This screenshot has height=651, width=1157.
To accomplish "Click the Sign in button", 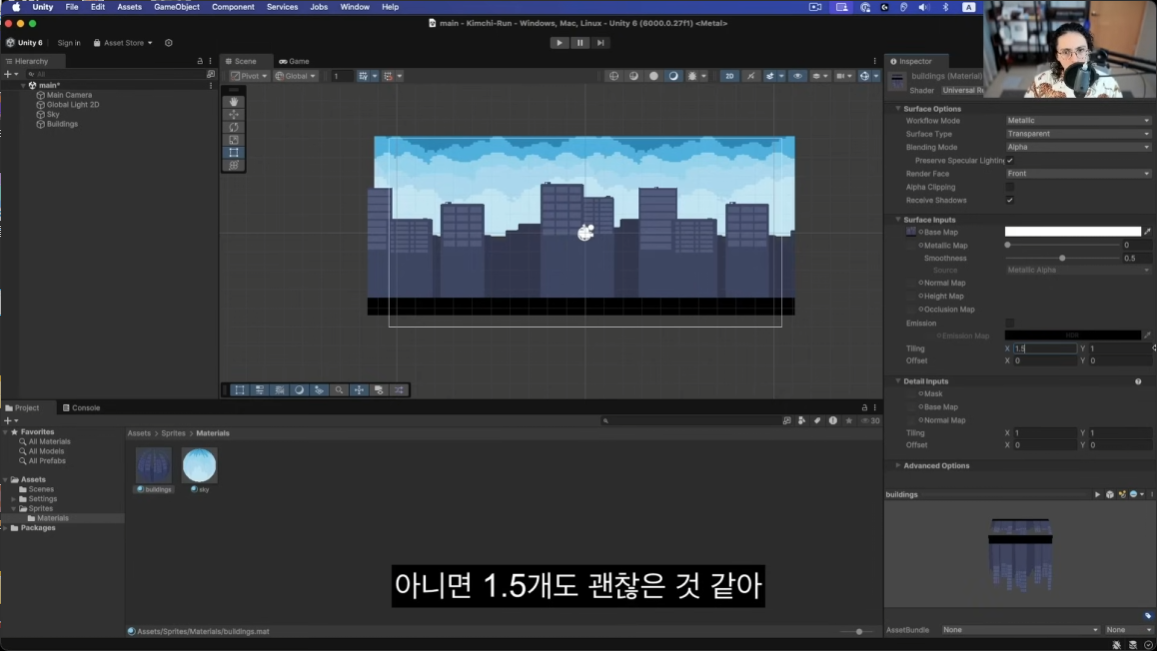I will click(x=69, y=43).
